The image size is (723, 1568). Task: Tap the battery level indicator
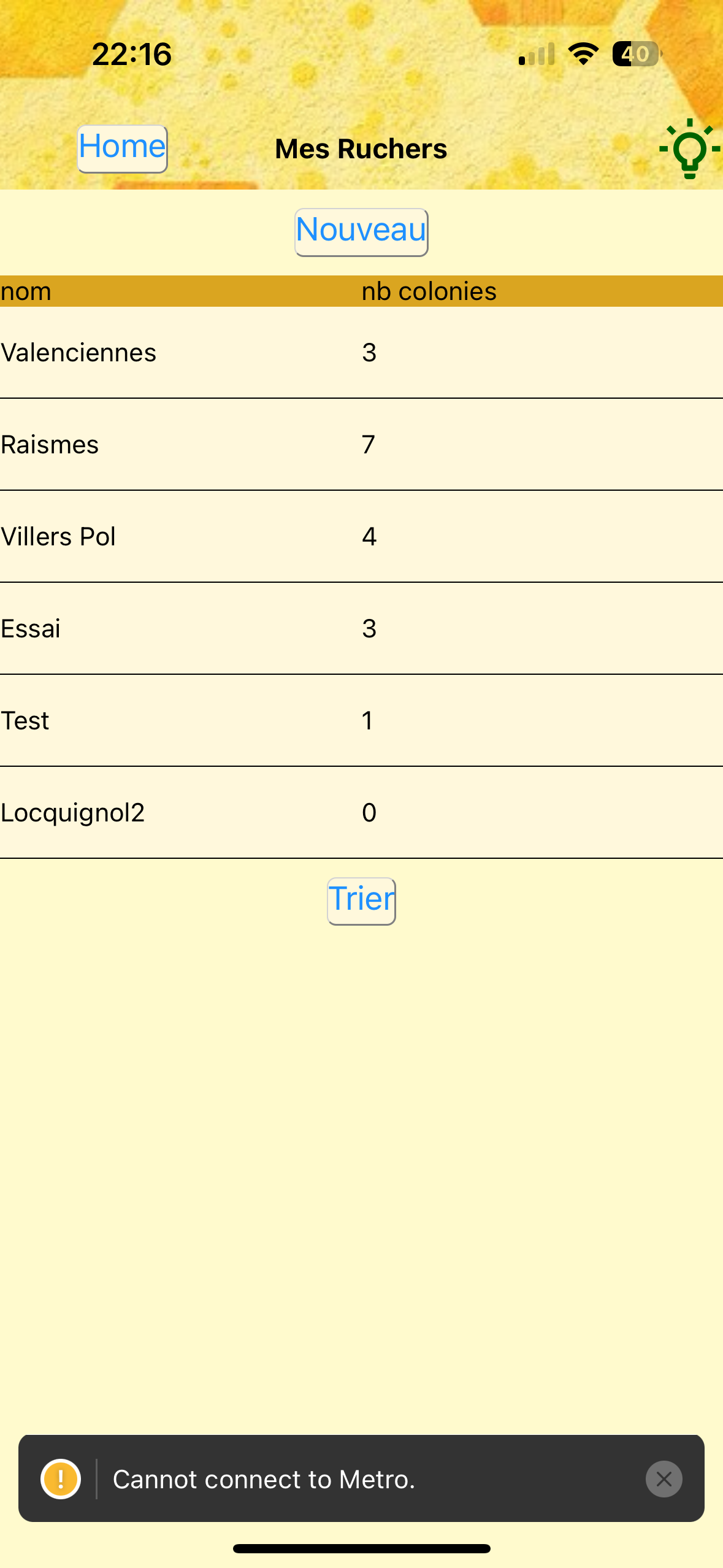coord(637,54)
